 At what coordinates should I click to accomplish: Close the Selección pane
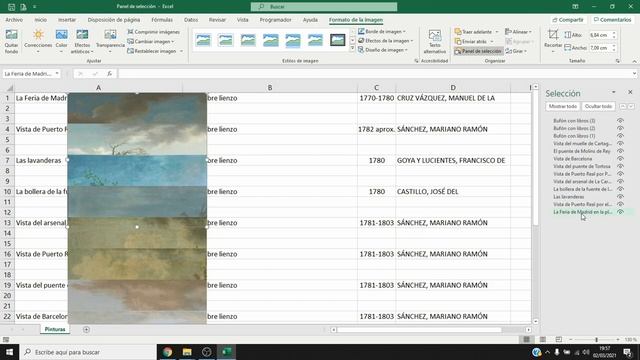(x=630, y=92)
